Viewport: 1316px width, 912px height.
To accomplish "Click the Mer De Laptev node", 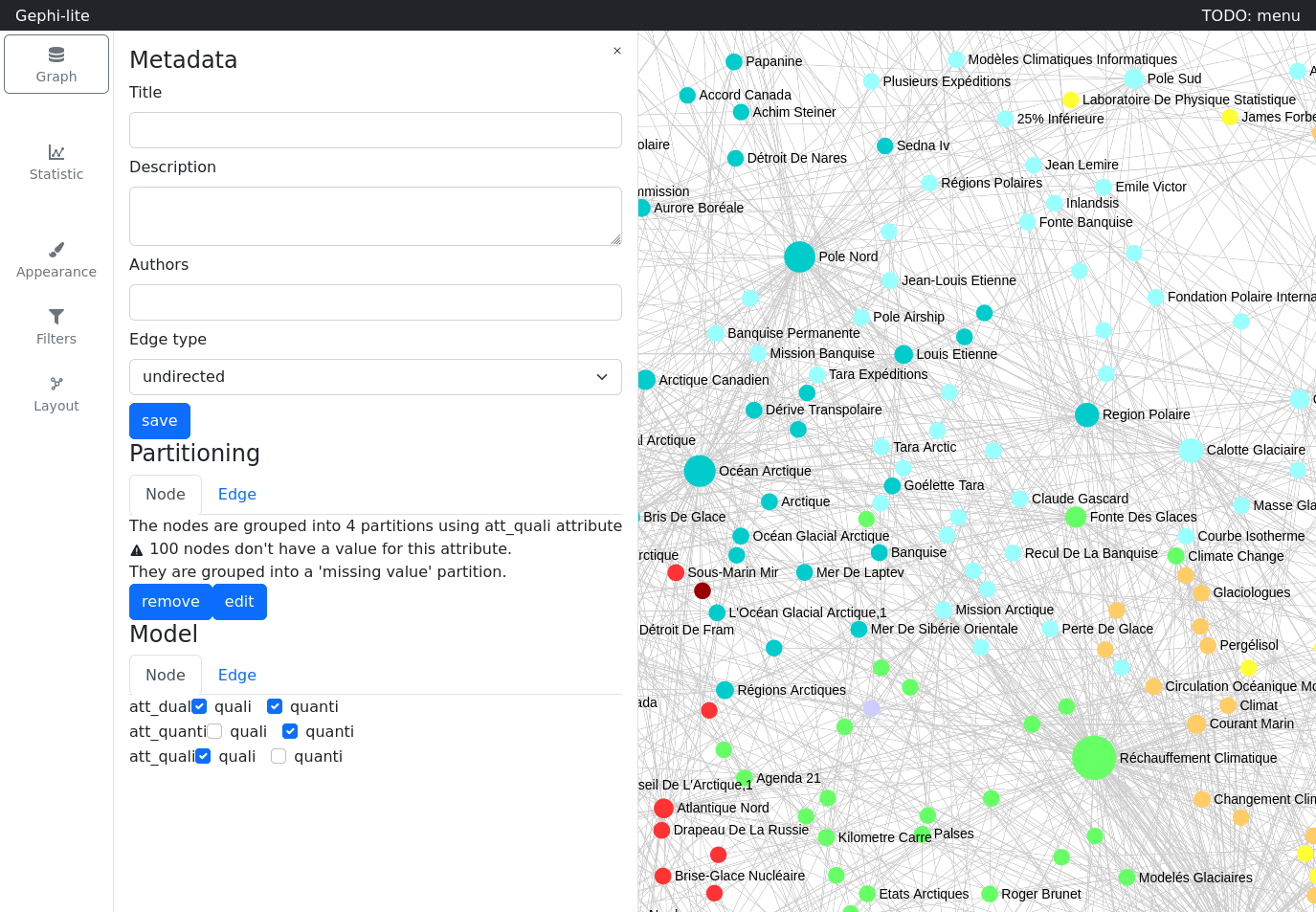I will click(x=805, y=572).
